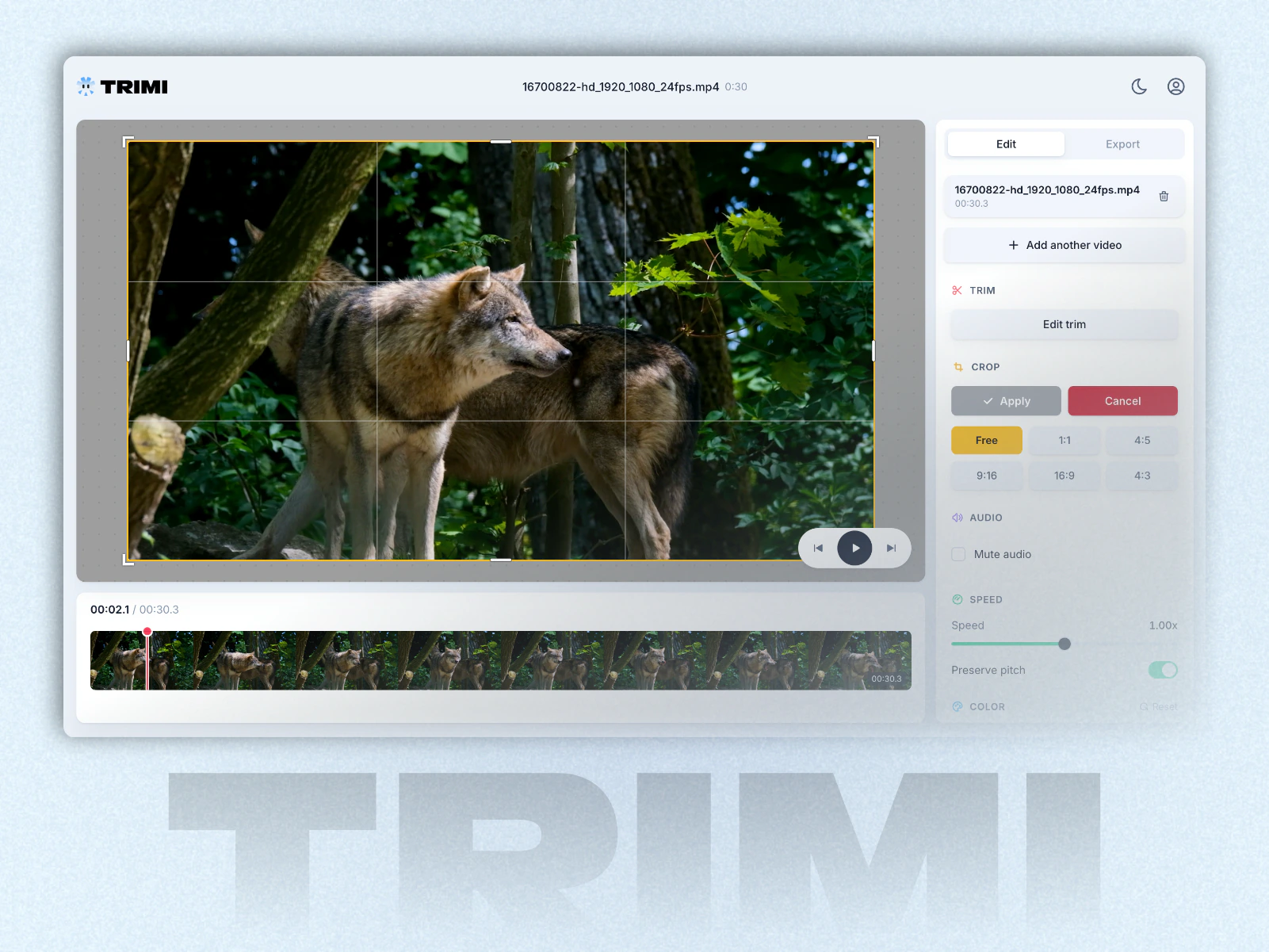1269x952 pixels.
Task: Select the 16:9 crop ratio
Action: pos(1065,476)
